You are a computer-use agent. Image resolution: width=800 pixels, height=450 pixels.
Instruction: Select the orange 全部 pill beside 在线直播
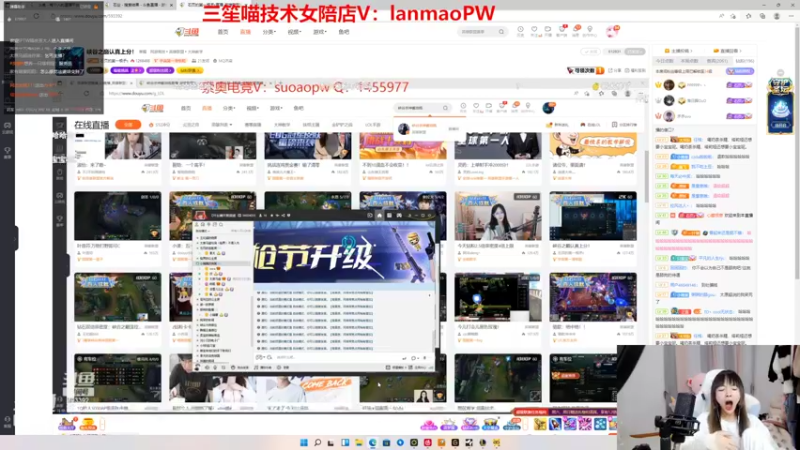[128, 124]
